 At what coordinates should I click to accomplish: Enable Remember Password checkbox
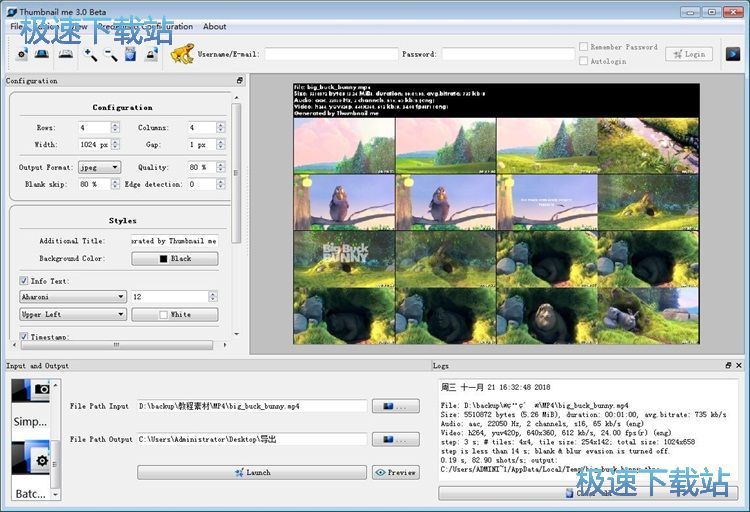tap(584, 47)
